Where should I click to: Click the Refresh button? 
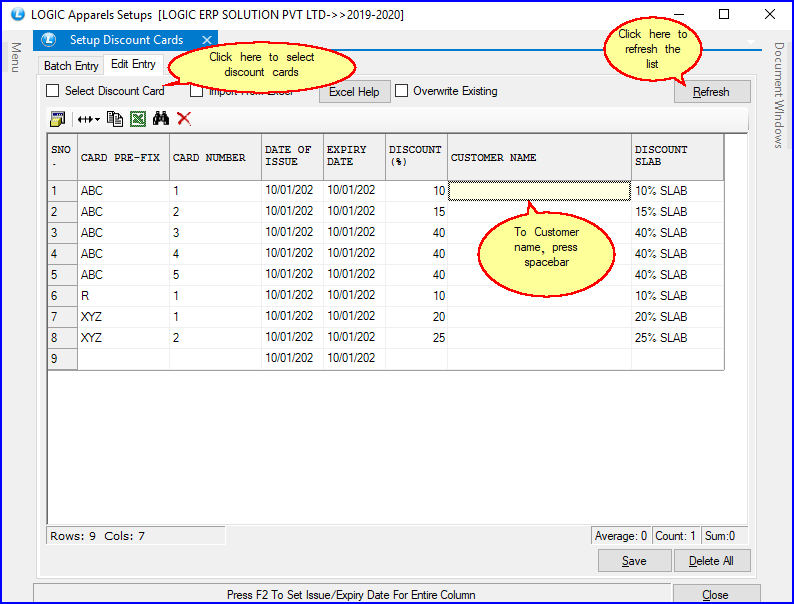click(x=712, y=92)
